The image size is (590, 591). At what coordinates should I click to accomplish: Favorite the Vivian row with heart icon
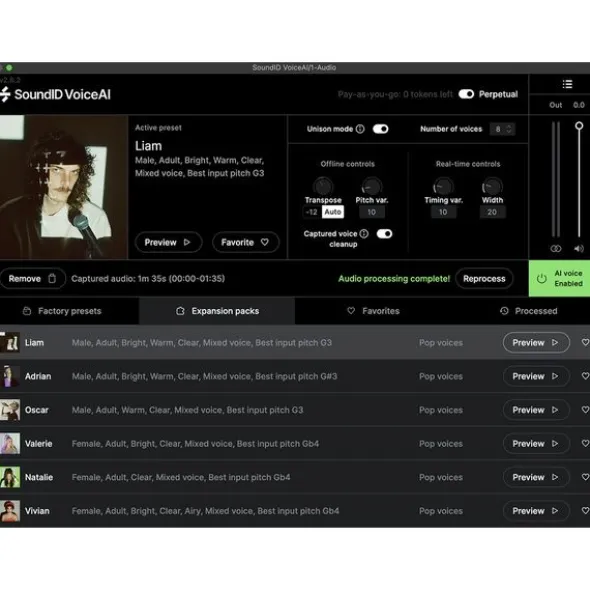pos(585,510)
